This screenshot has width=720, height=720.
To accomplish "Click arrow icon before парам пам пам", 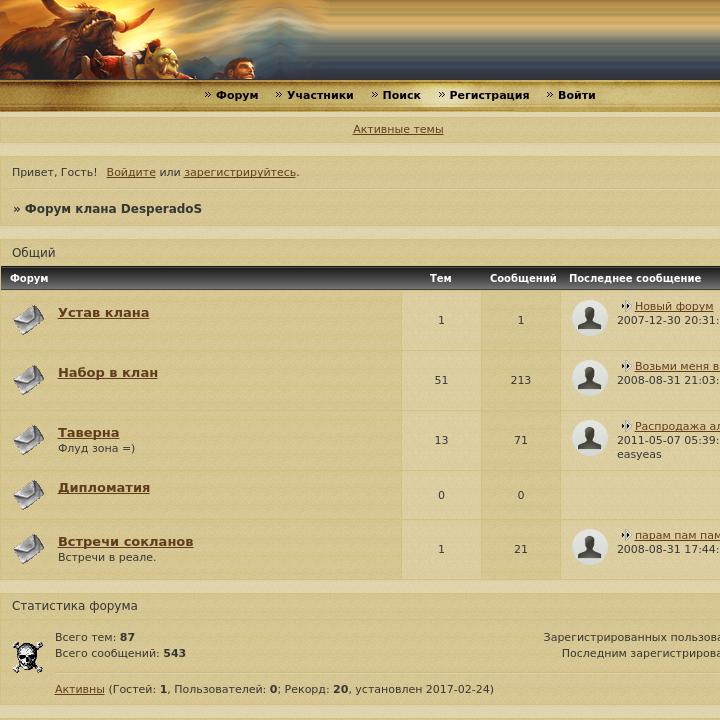I will (x=625, y=535).
